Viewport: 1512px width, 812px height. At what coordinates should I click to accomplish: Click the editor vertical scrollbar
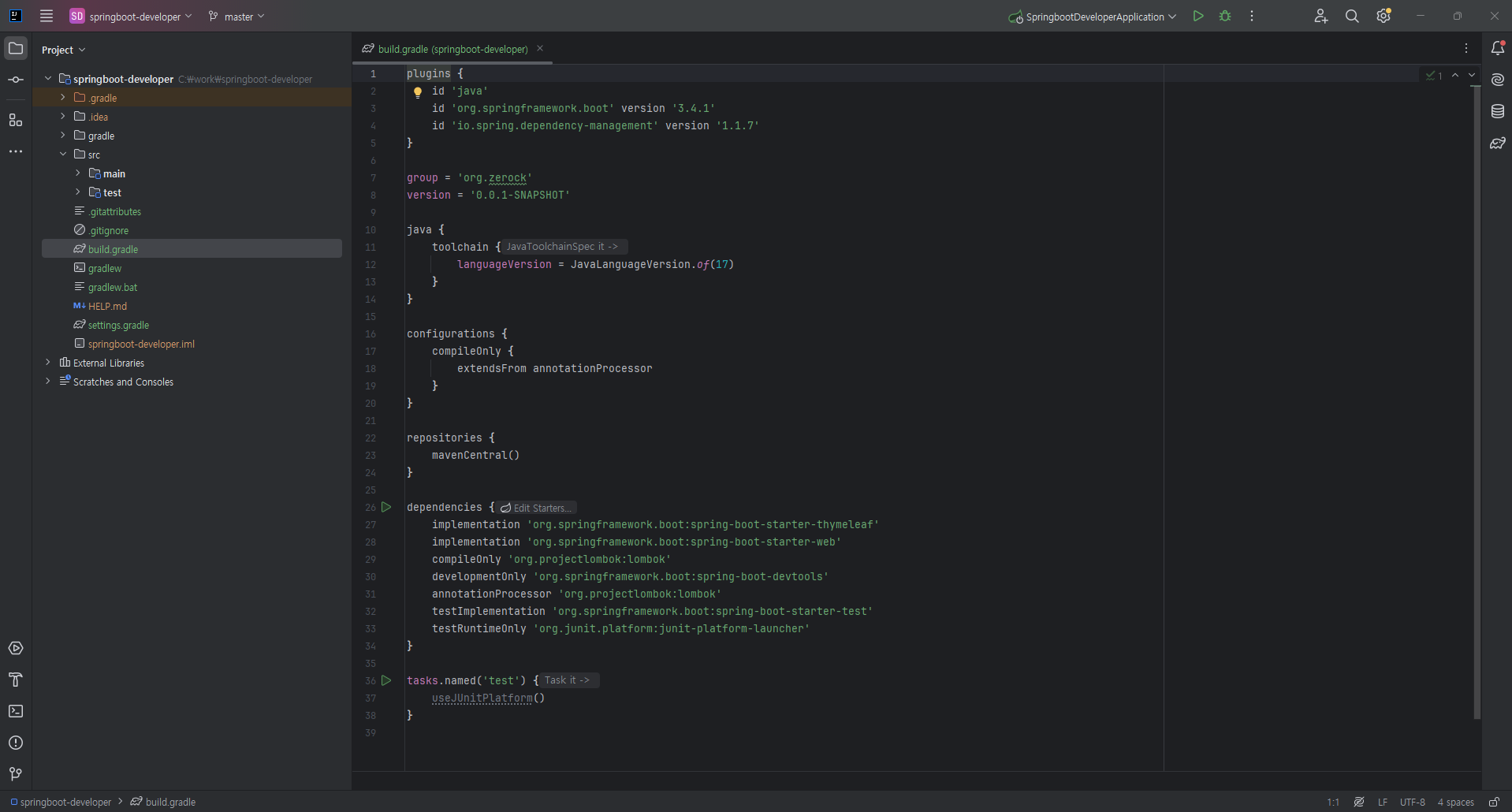(x=1477, y=402)
